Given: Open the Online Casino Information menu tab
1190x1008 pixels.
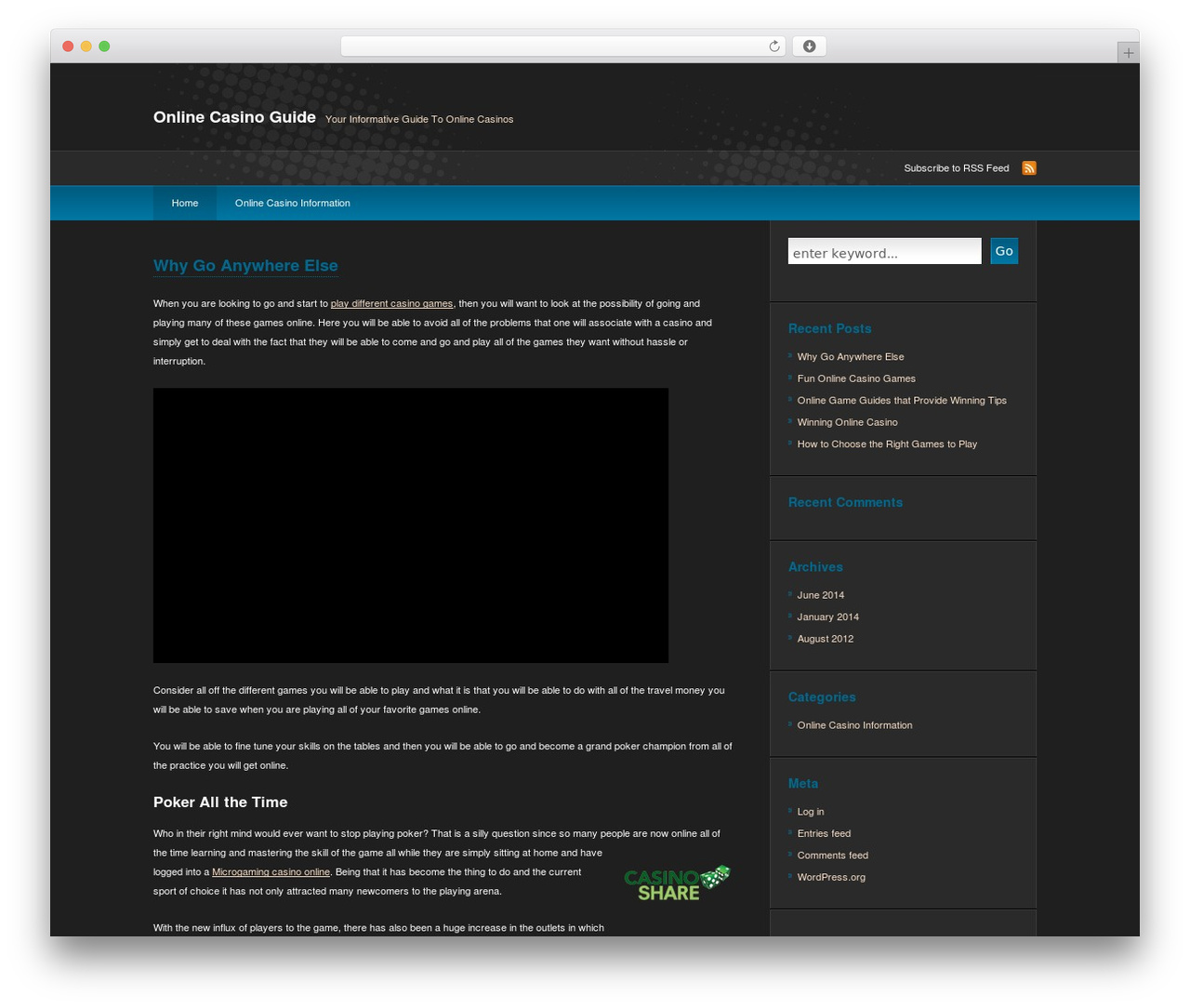Looking at the screenshot, I should click(x=293, y=203).
